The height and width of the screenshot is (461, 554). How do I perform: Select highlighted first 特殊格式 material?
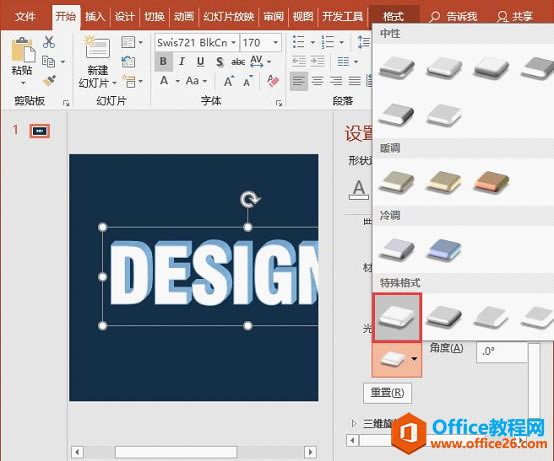tap(397, 317)
